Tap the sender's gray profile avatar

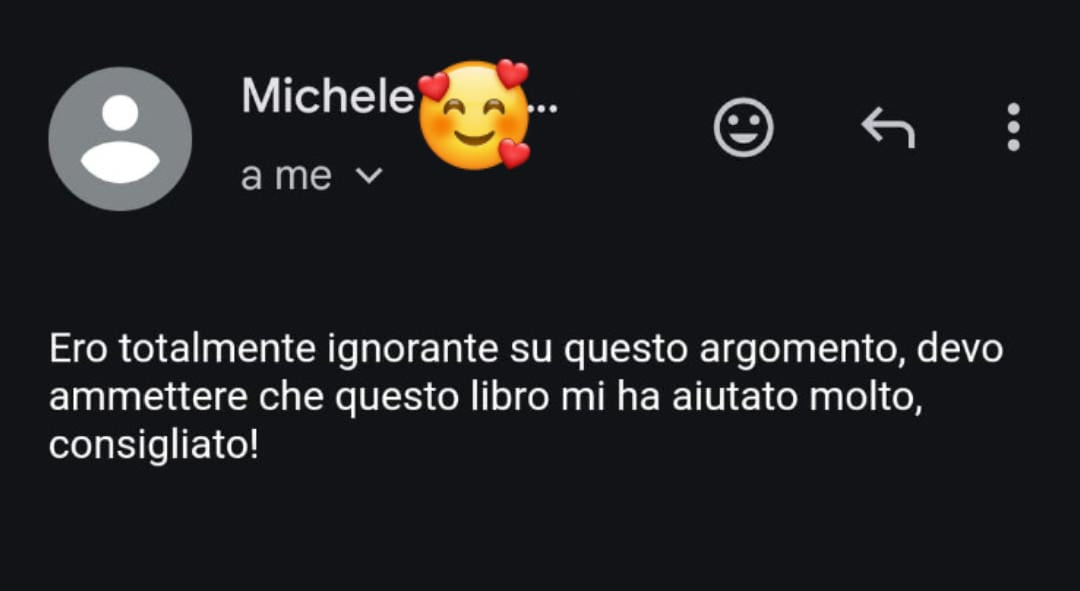(x=120, y=138)
